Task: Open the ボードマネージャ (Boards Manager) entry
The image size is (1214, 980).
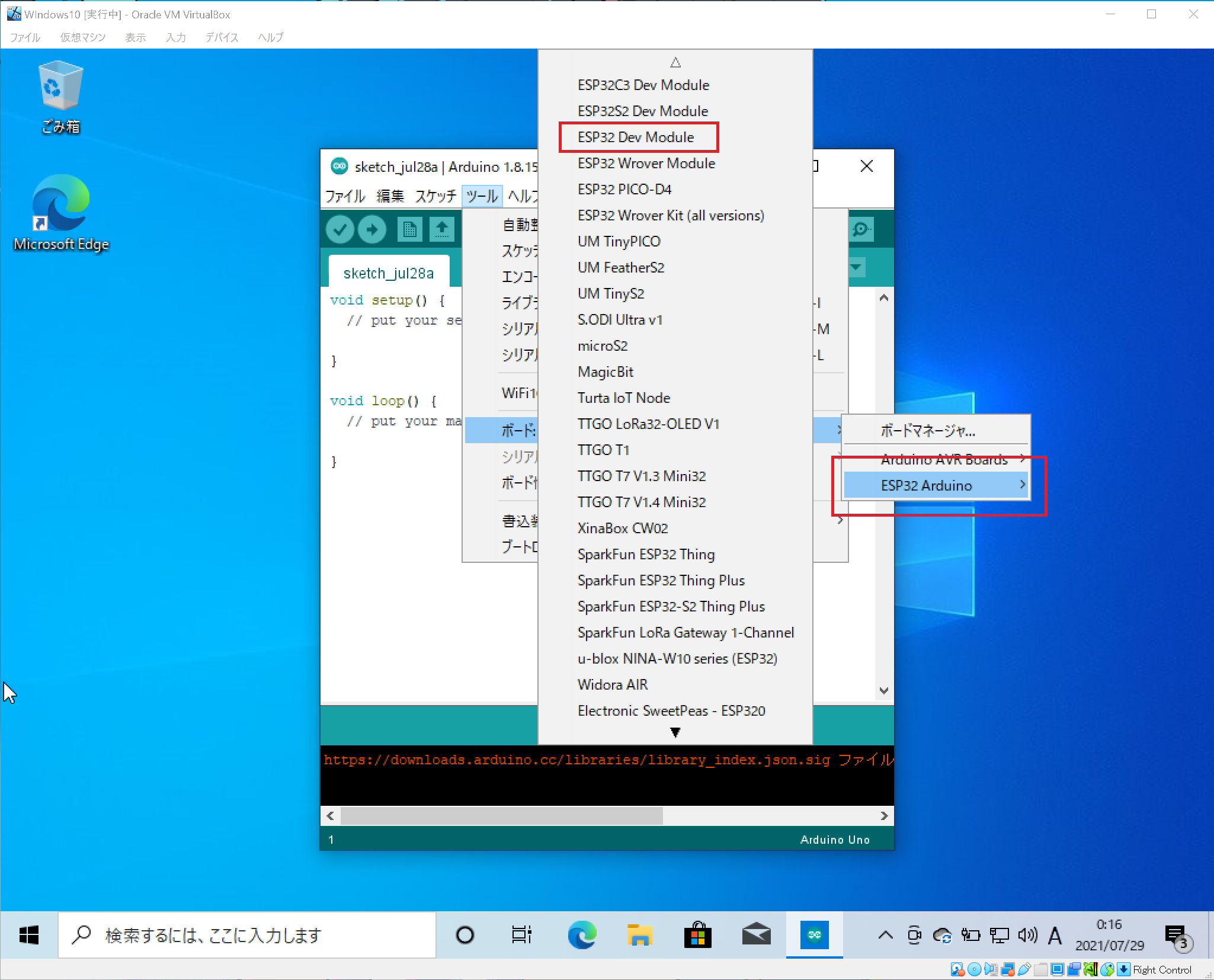Action: click(928, 431)
